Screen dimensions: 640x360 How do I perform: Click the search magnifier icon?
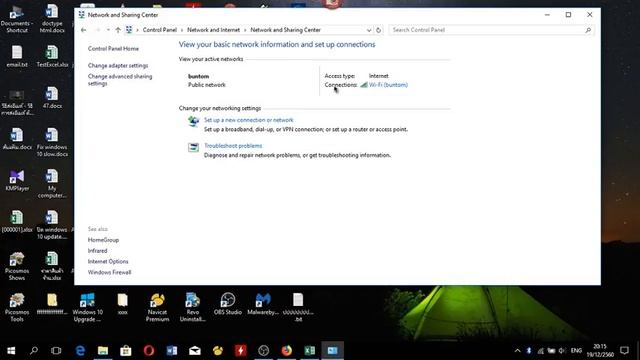point(588,30)
